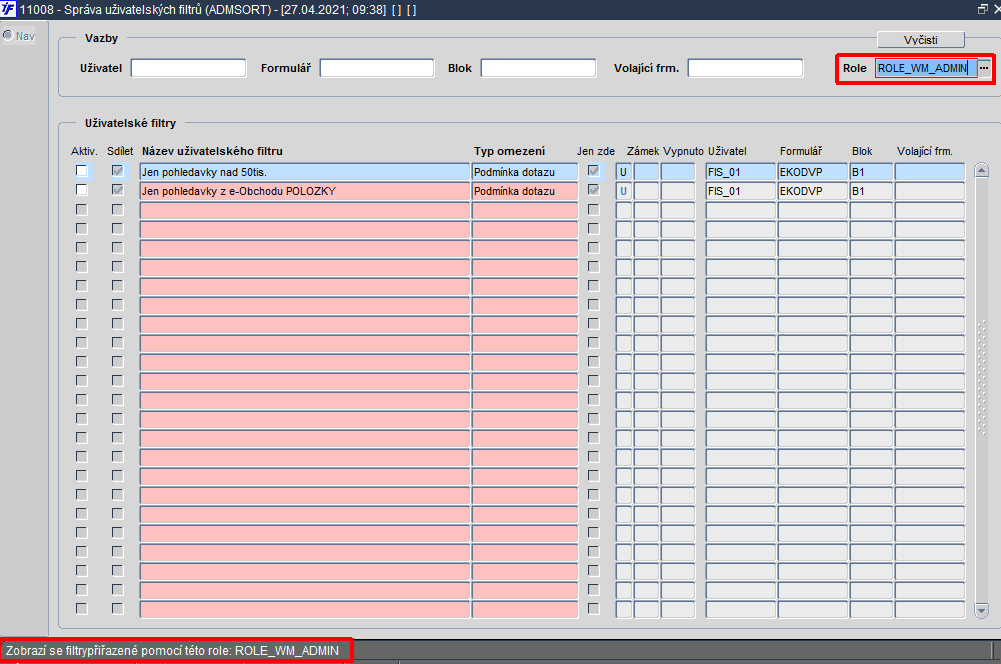Viewport: 1001px width, 664px height.
Task: Click B1 block cell in the second row
Action: point(871,191)
